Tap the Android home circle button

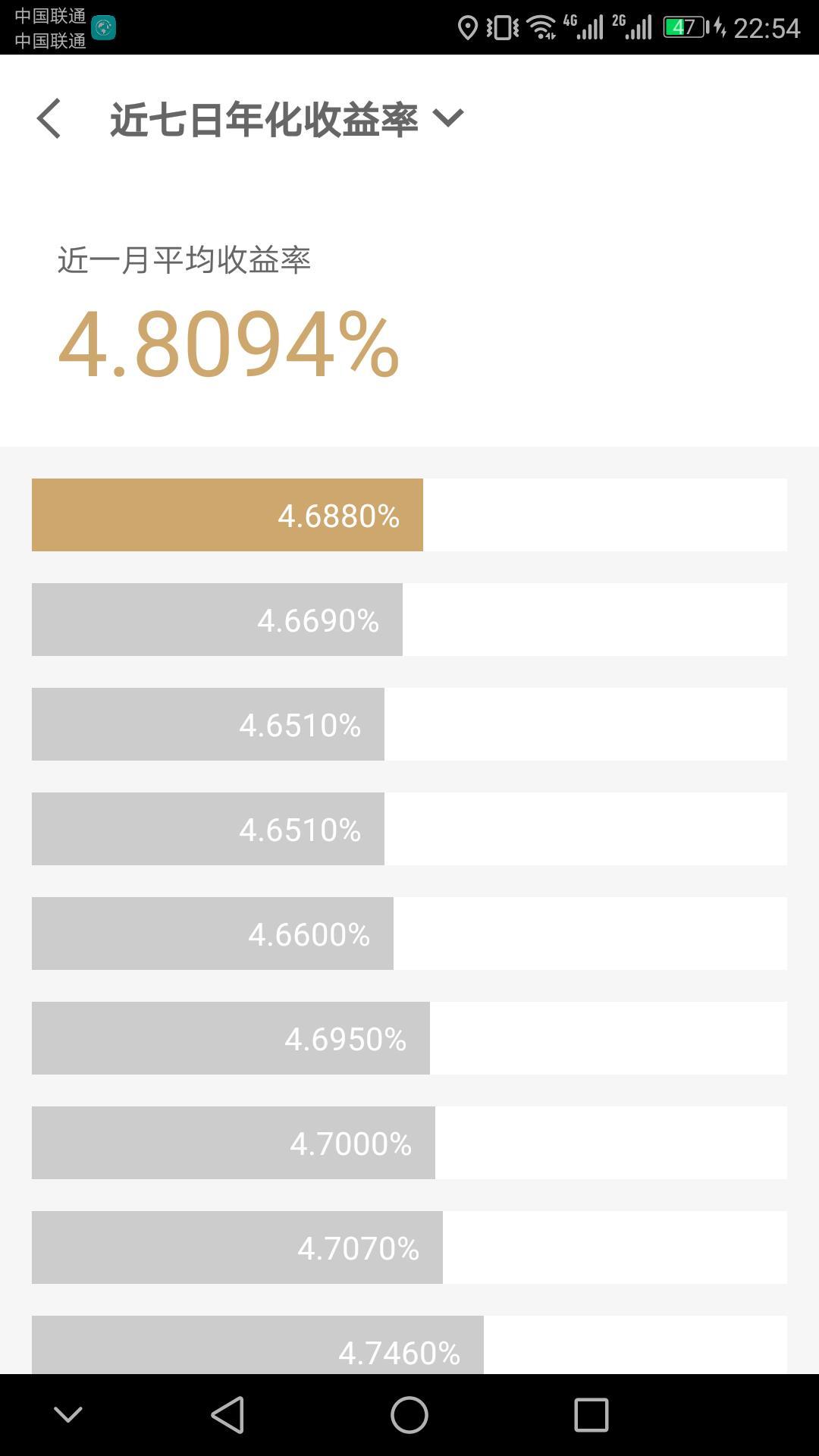point(409,1415)
